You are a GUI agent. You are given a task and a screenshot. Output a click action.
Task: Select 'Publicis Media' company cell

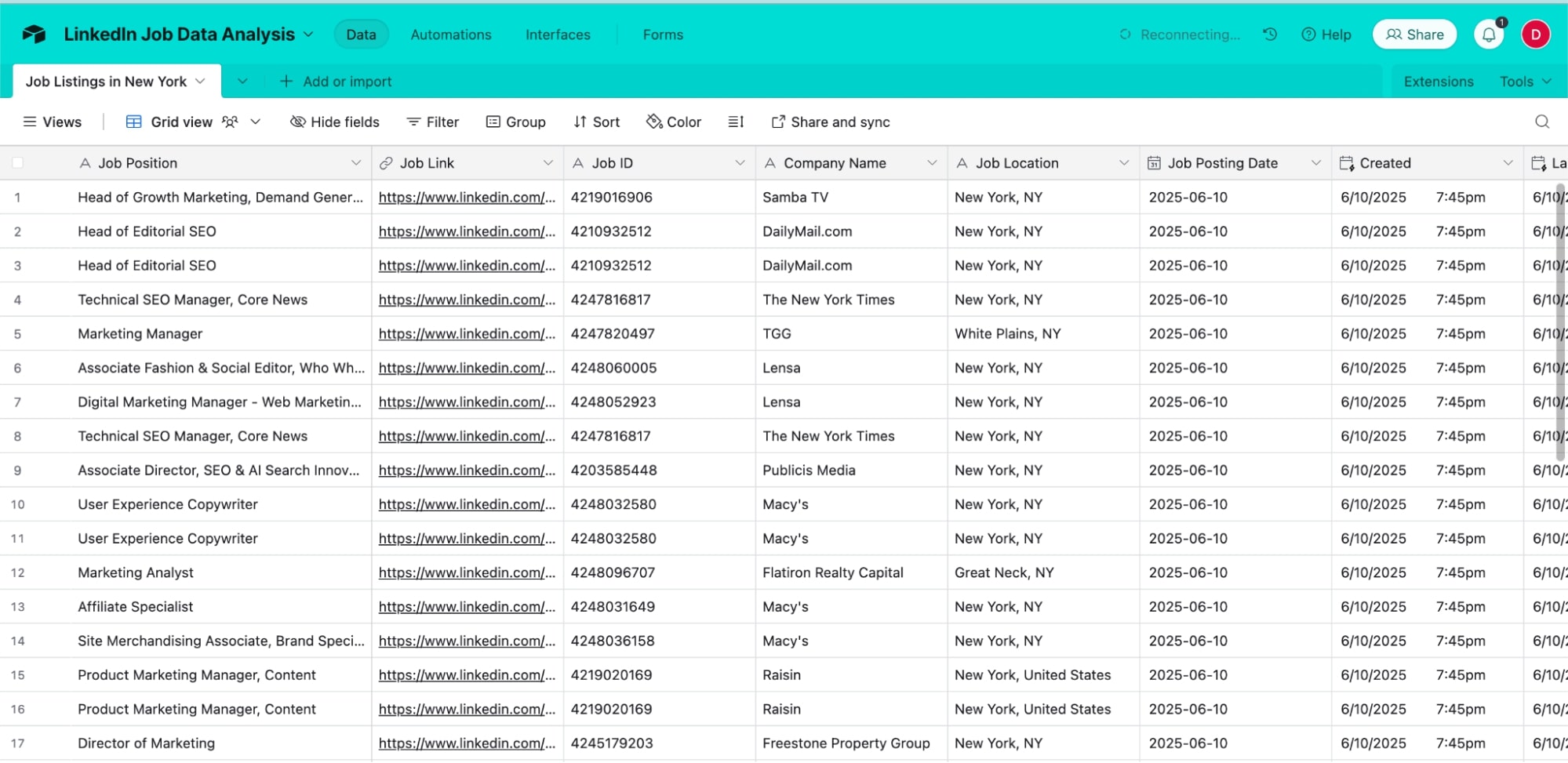tap(851, 471)
